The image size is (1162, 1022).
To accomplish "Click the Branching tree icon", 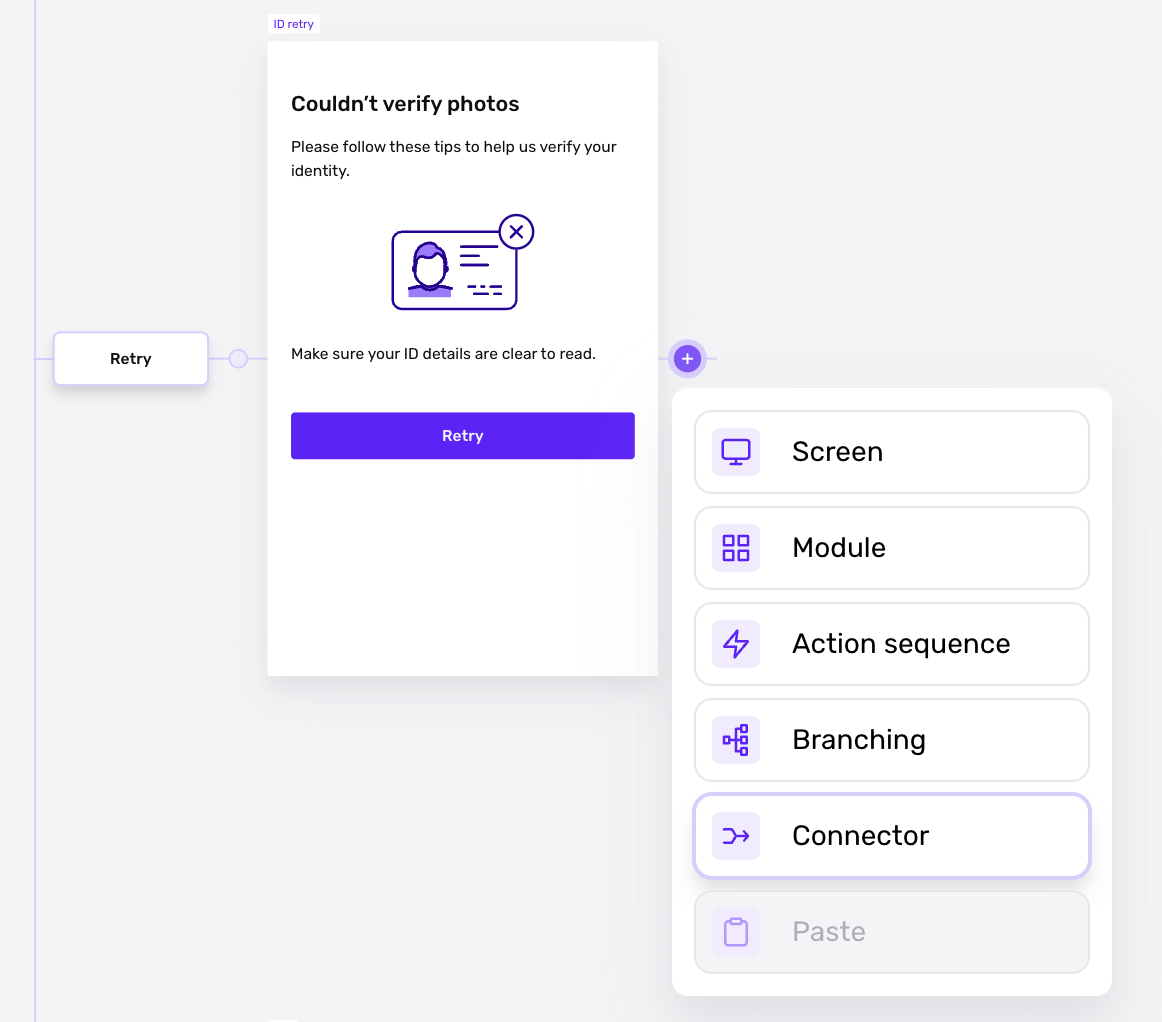I will (736, 740).
